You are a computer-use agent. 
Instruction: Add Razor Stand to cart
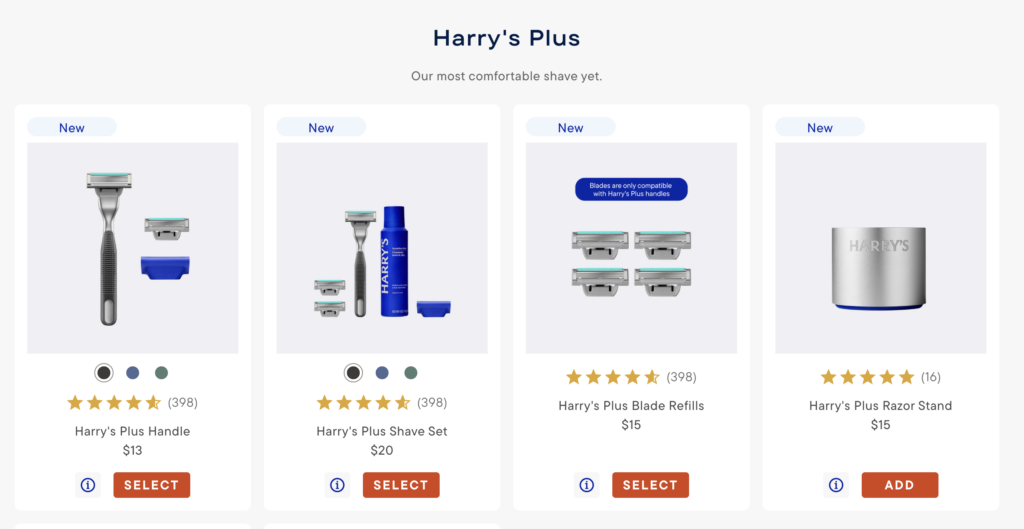pos(900,485)
